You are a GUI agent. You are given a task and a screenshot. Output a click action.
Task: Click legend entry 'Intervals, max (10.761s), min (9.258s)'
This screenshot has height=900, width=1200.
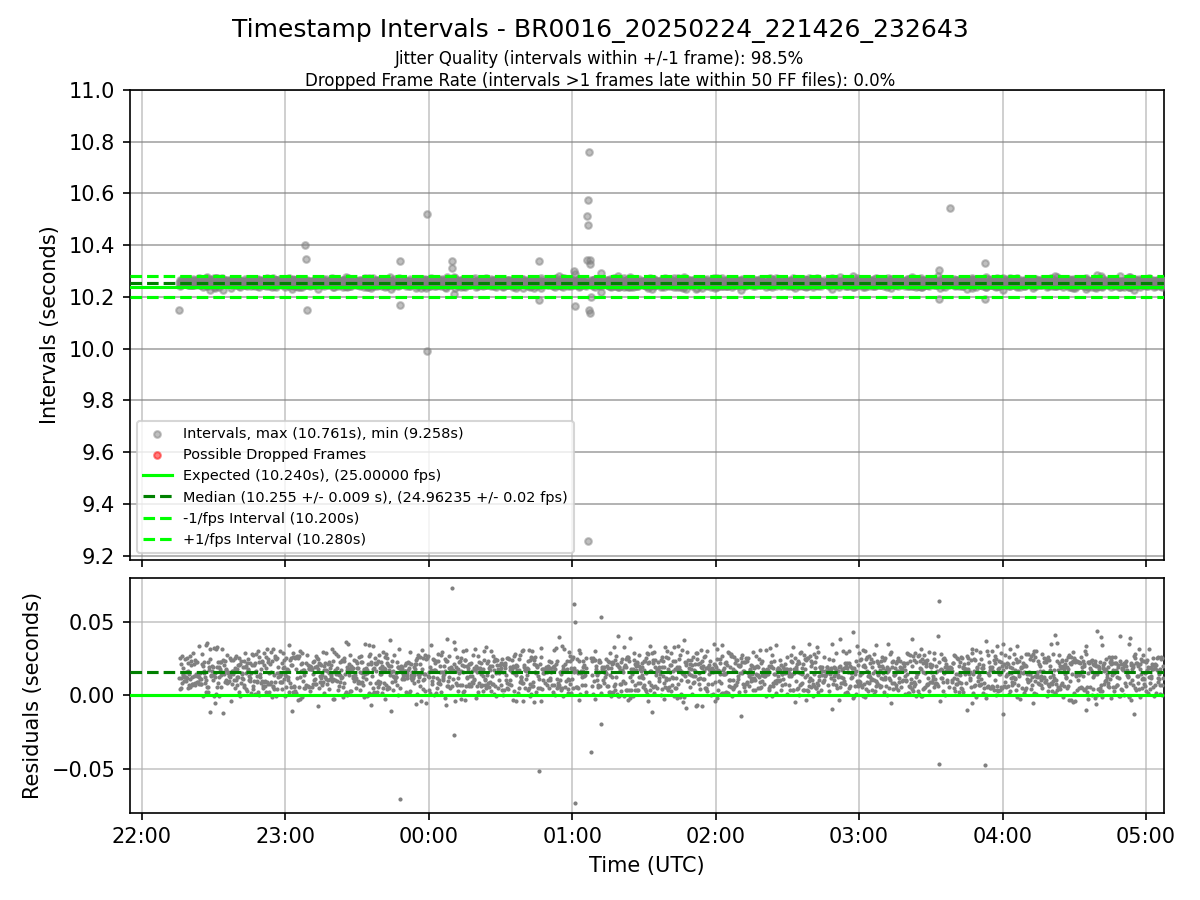[323, 433]
